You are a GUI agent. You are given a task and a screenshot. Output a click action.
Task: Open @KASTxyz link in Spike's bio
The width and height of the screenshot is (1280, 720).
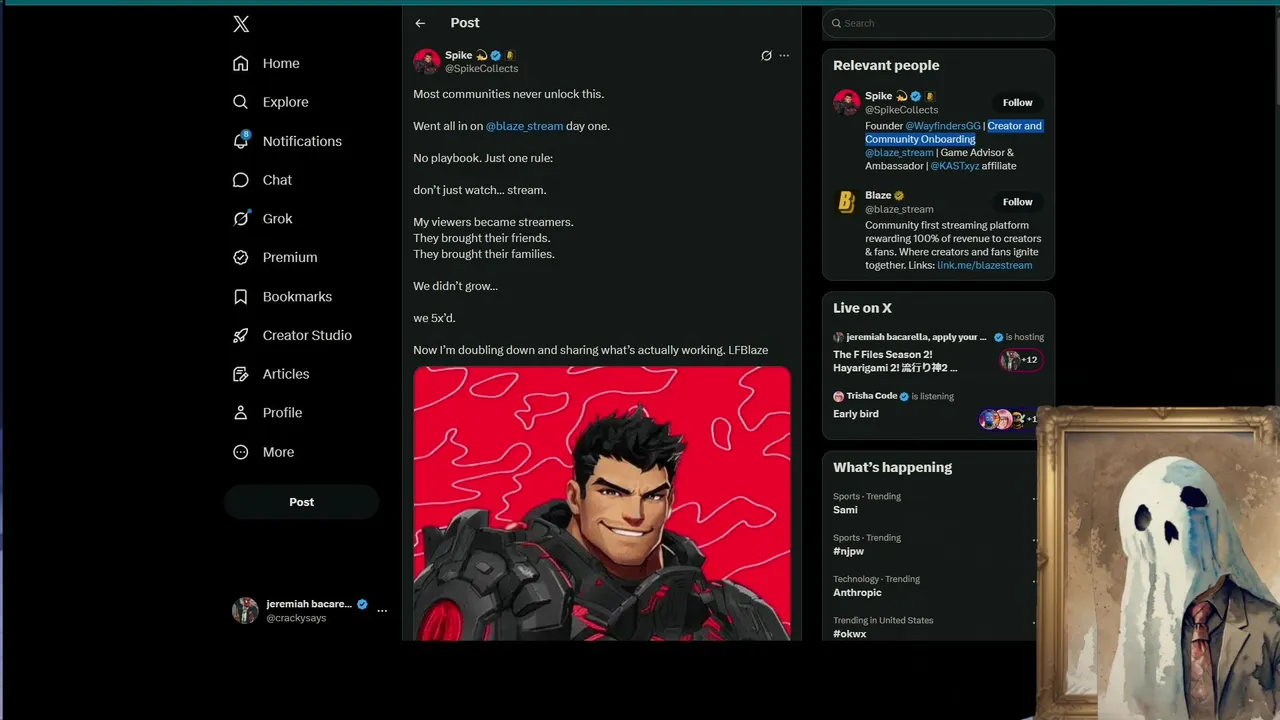point(954,166)
